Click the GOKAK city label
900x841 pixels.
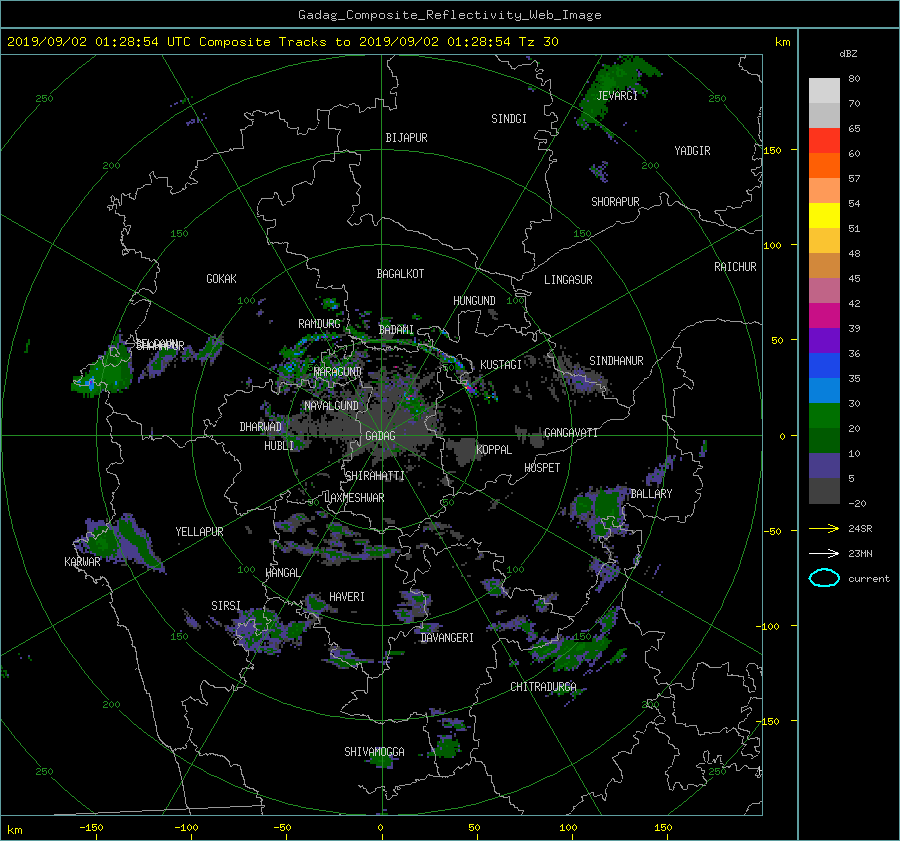pos(222,279)
